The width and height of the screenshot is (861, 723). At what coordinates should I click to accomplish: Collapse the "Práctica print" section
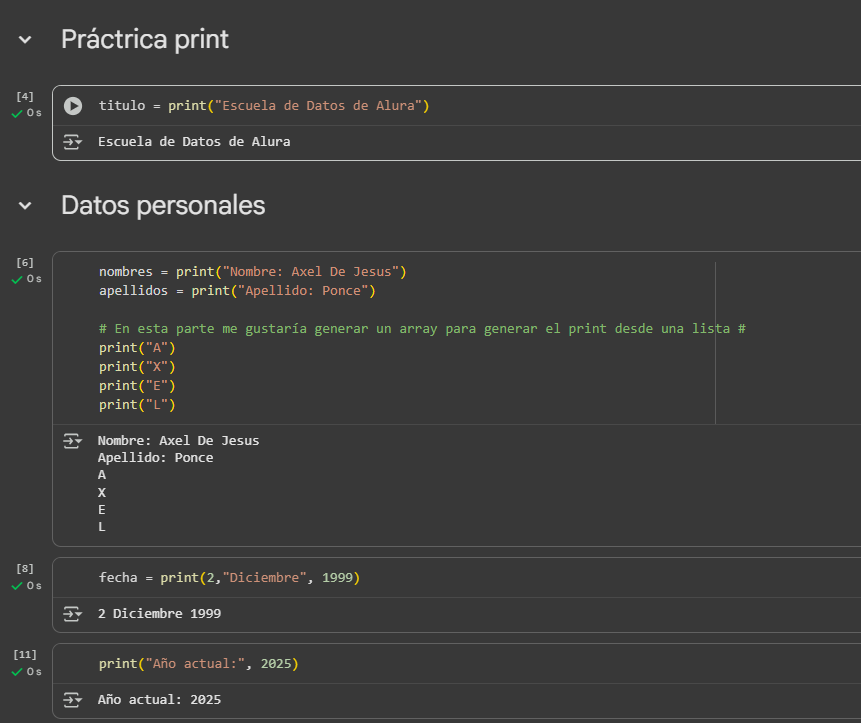coord(25,40)
